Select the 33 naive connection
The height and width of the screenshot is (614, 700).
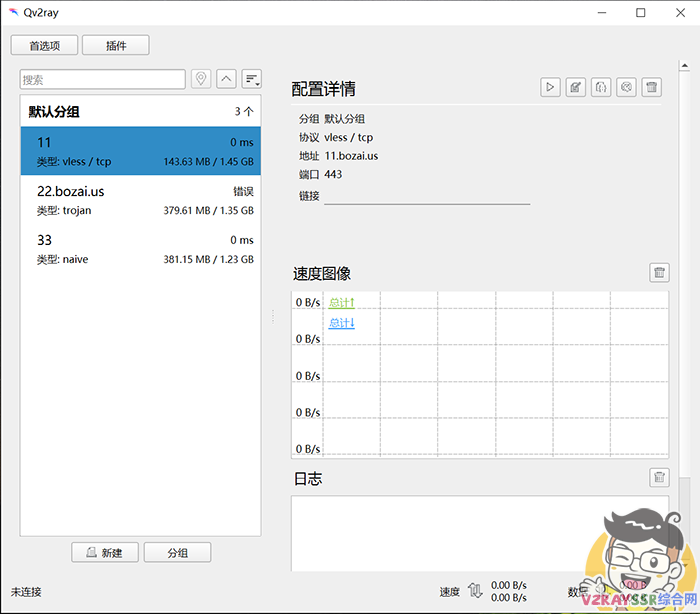tap(140, 249)
